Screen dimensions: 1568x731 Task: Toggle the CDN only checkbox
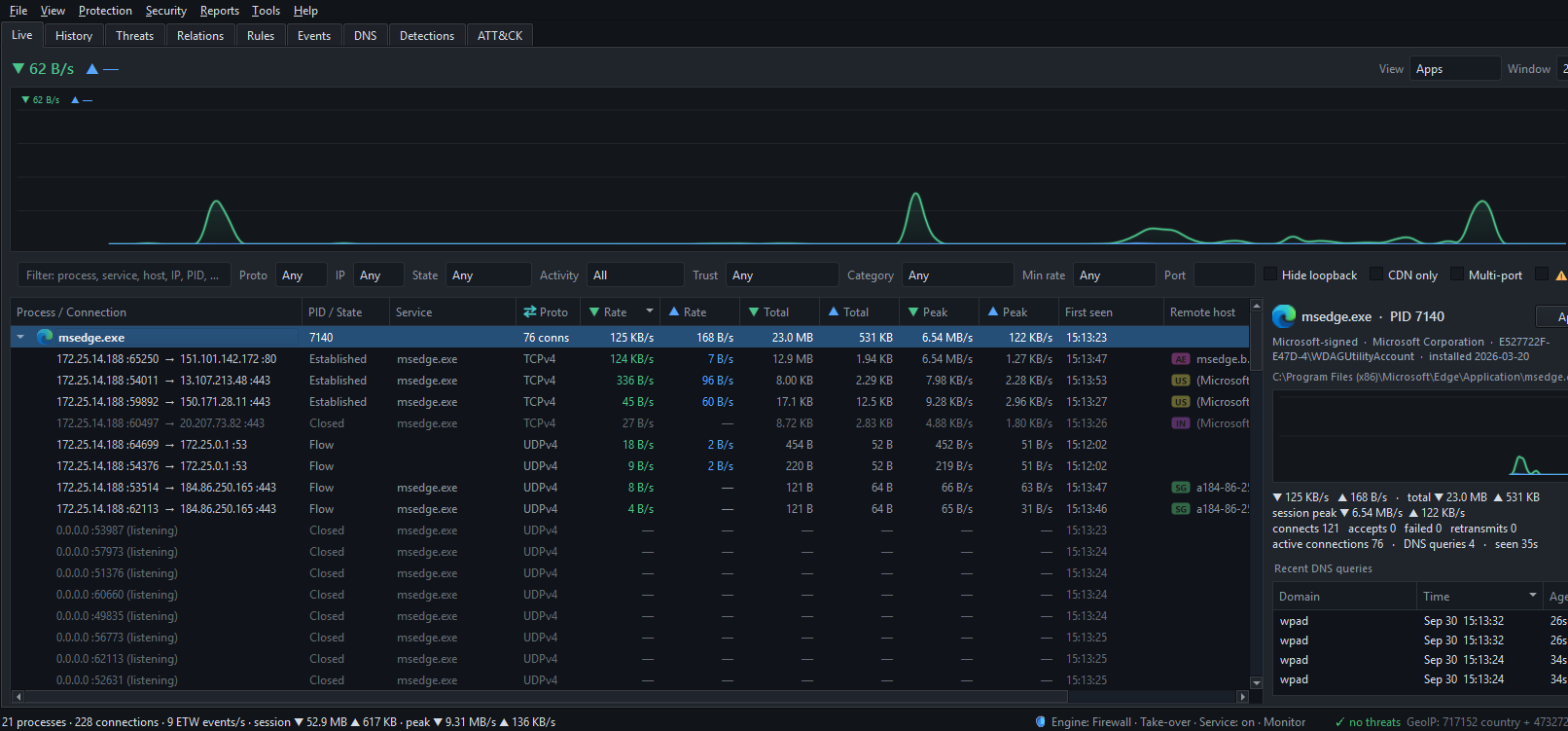click(x=1376, y=274)
